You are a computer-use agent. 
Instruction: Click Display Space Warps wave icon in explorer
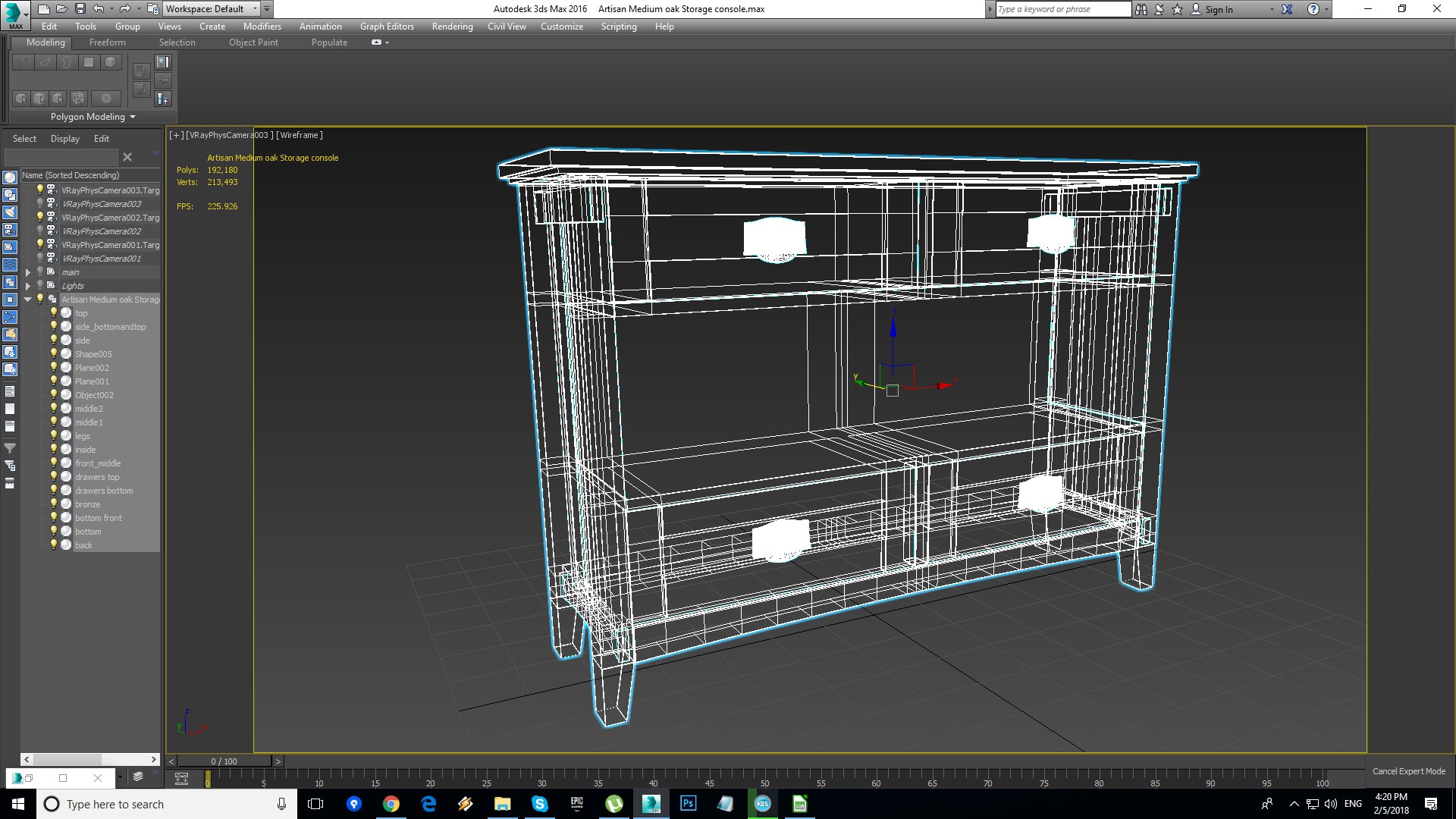click(x=10, y=265)
